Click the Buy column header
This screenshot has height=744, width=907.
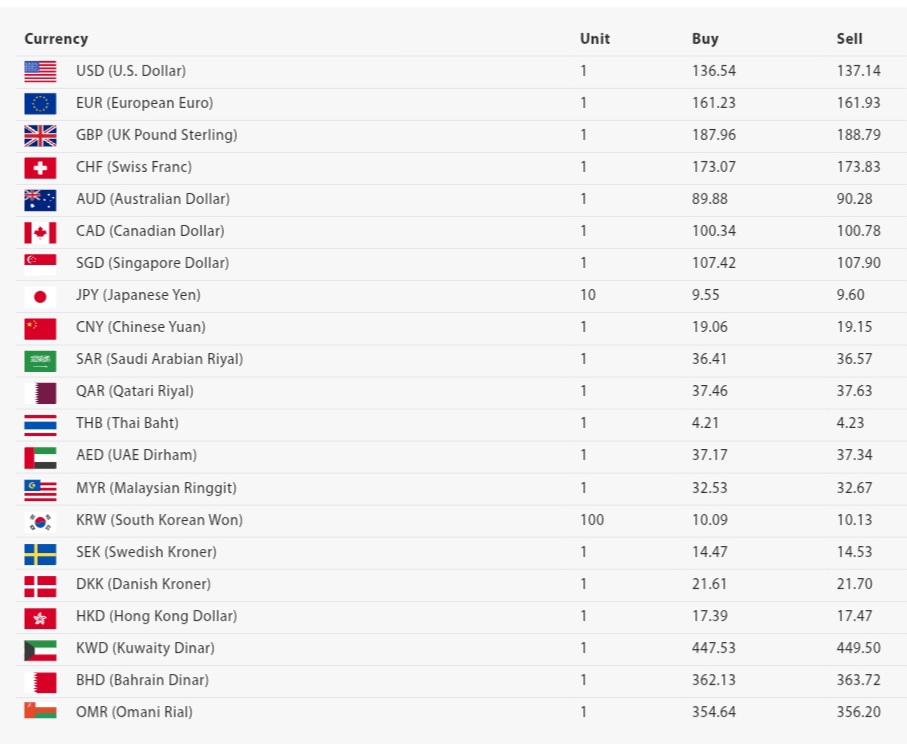[x=705, y=39]
